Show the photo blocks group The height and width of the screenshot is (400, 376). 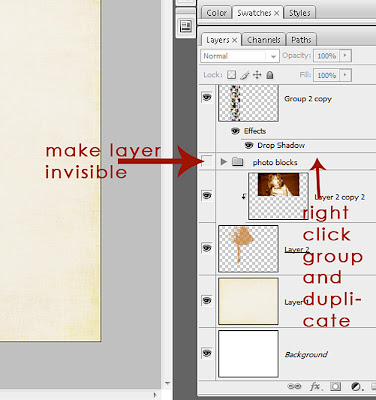[x=207, y=162]
